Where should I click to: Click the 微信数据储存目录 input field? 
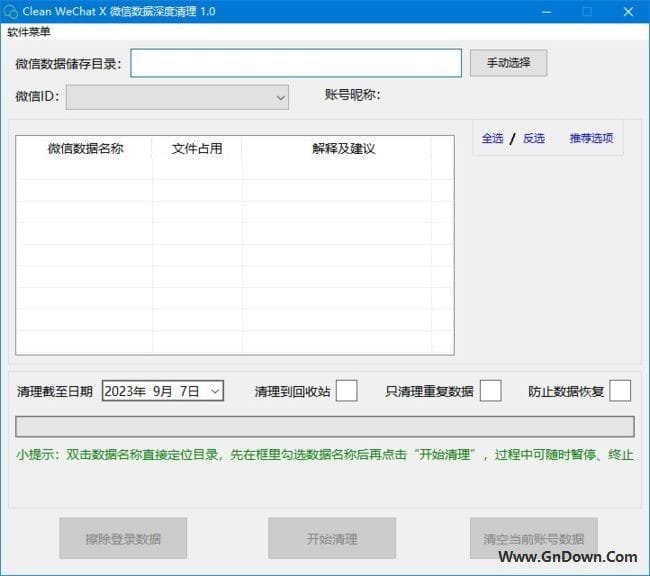[x=296, y=63]
